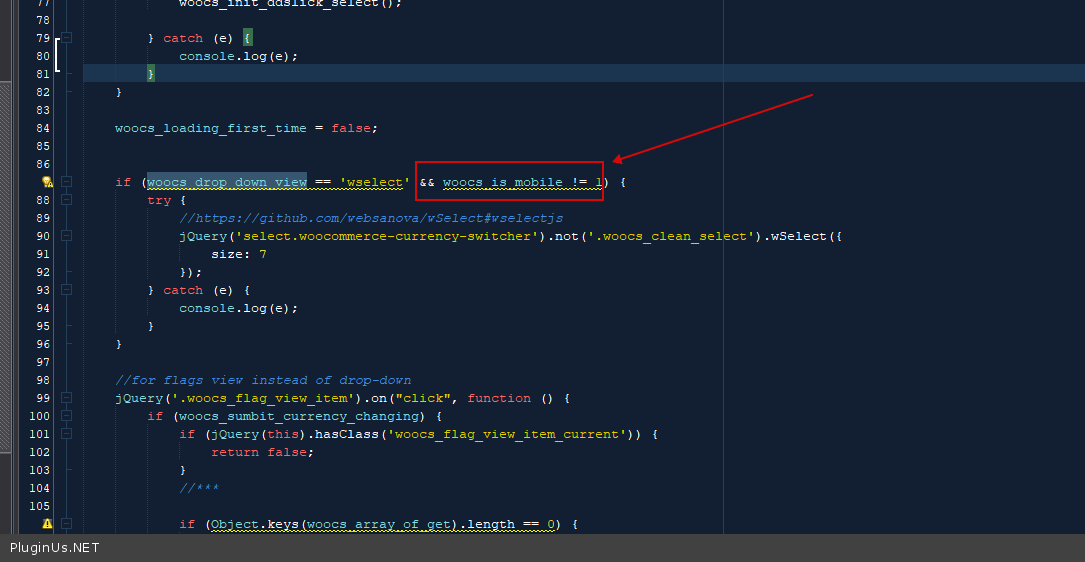Fold the hasClass if block at line 101

[66, 434]
